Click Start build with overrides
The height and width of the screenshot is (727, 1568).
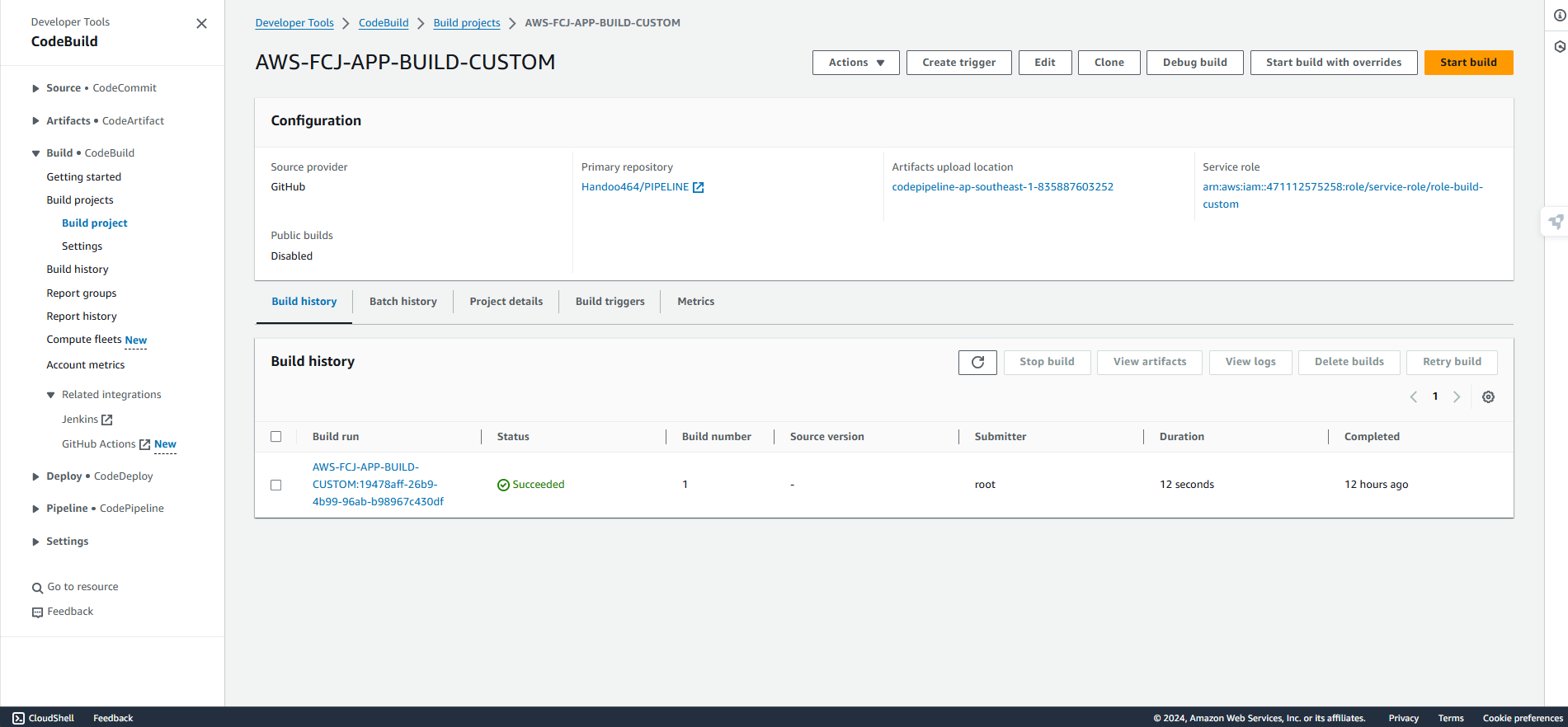pos(1333,63)
